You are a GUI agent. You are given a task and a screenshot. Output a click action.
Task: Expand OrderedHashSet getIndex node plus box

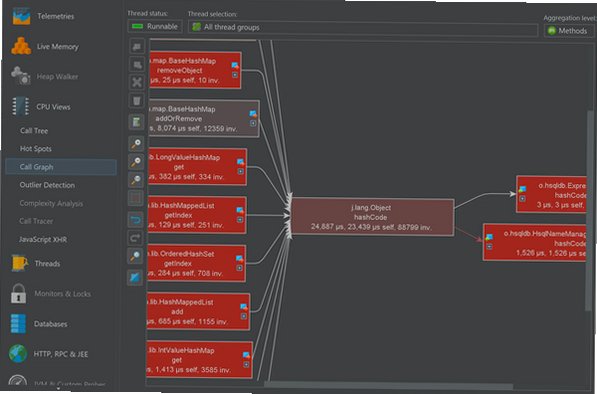[239, 268]
